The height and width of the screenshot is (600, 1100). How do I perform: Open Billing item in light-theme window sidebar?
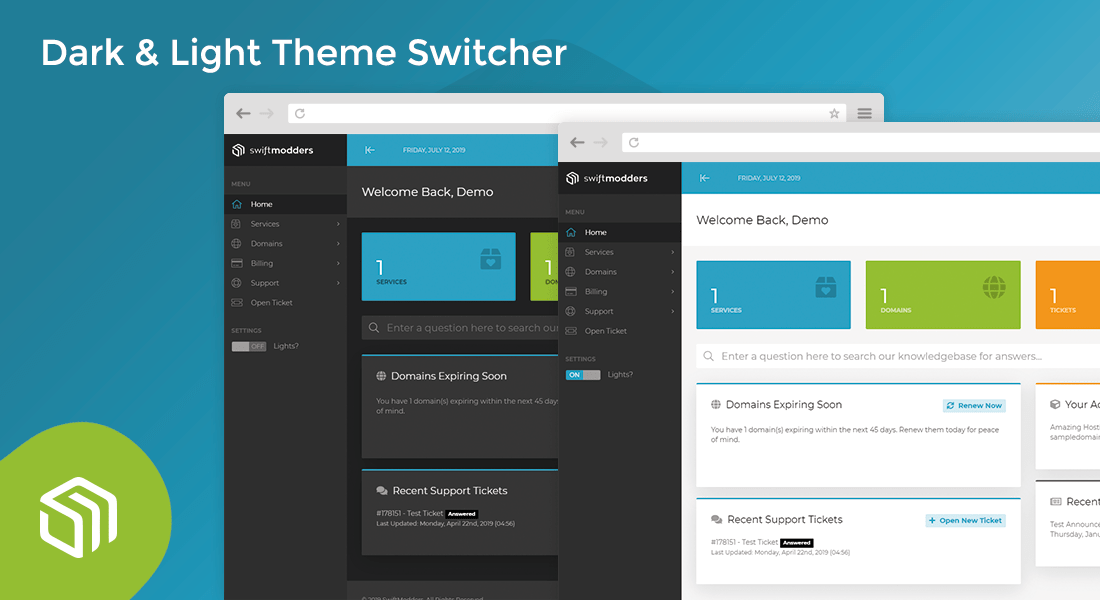pos(619,291)
